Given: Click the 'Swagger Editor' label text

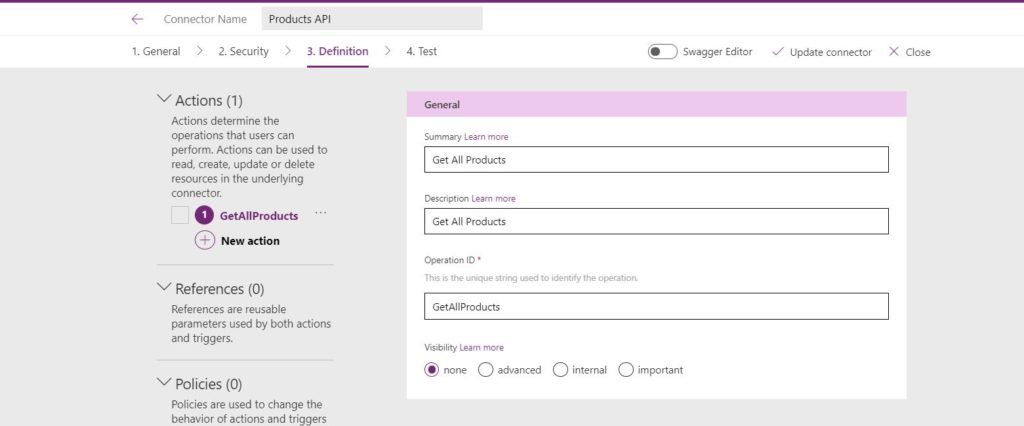Looking at the screenshot, I should (x=718, y=52).
